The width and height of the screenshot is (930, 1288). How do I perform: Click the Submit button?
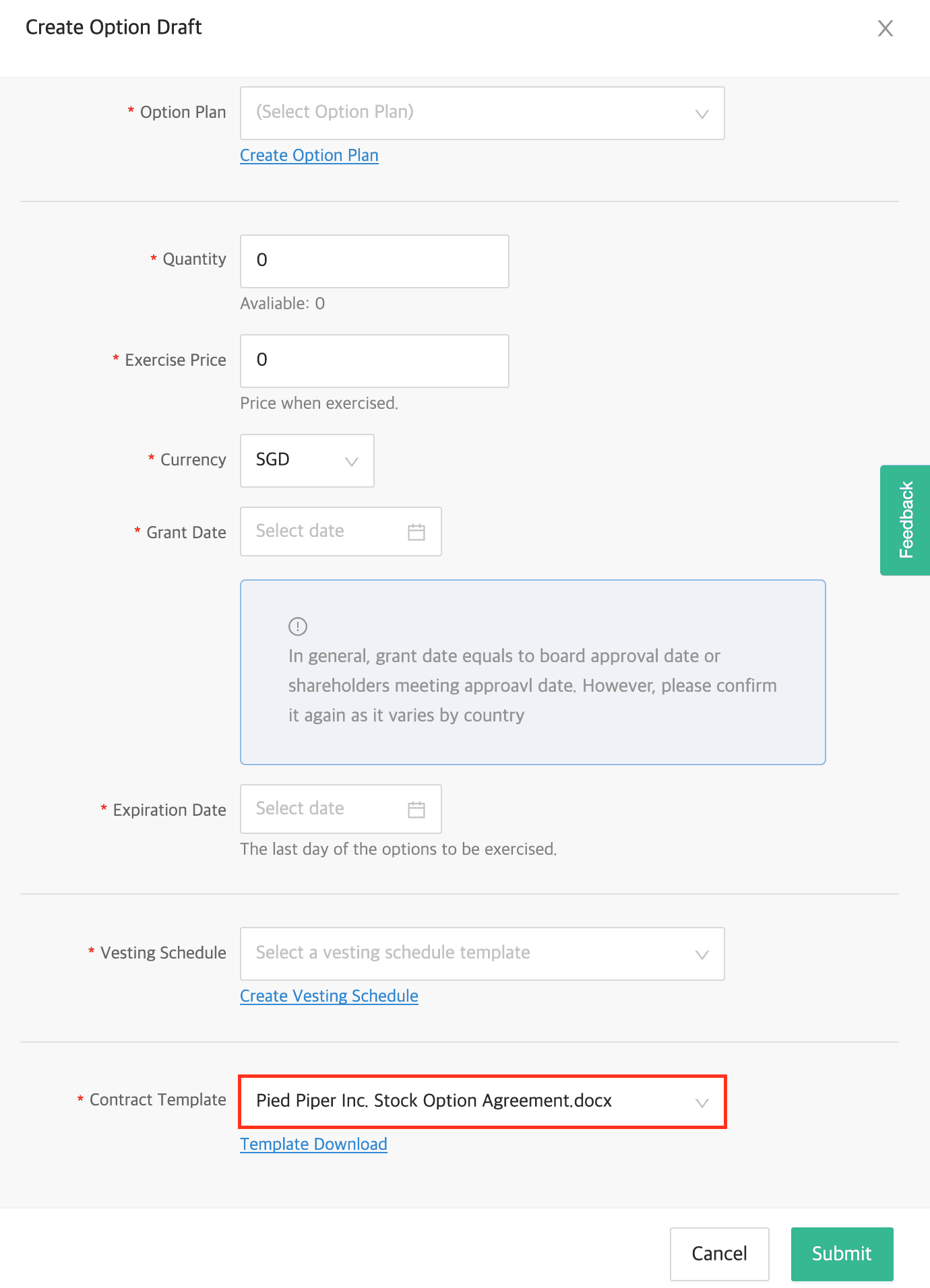[842, 1254]
